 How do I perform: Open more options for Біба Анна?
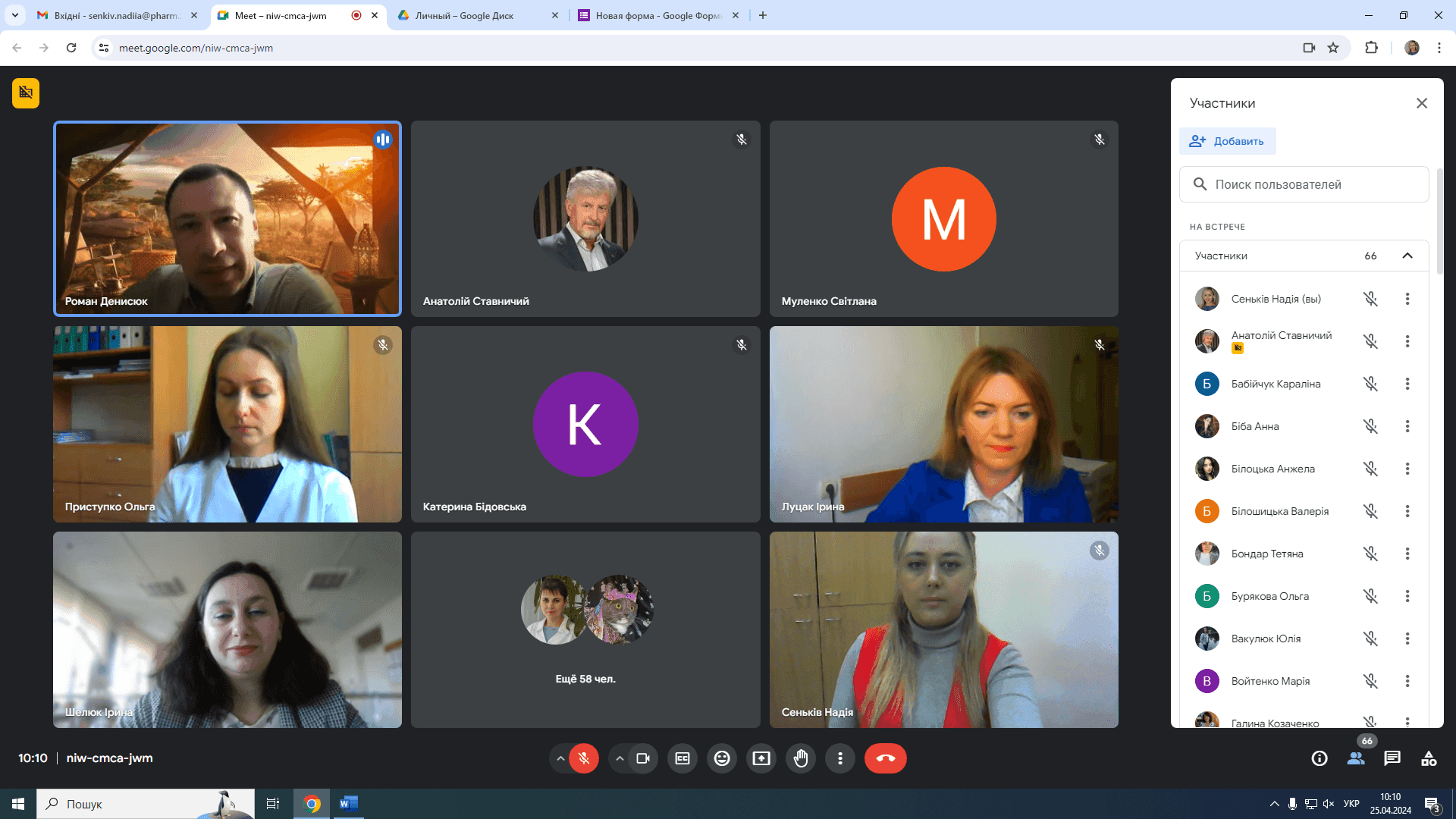point(1407,426)
